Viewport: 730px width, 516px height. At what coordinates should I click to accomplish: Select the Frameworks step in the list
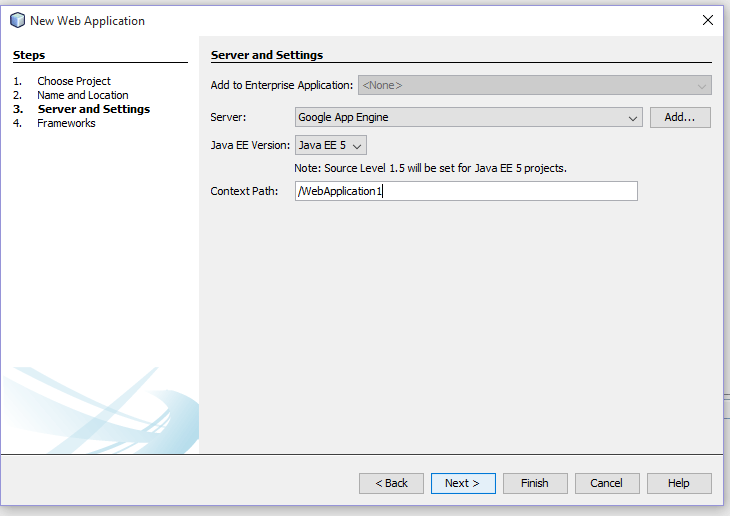(66, 123)
